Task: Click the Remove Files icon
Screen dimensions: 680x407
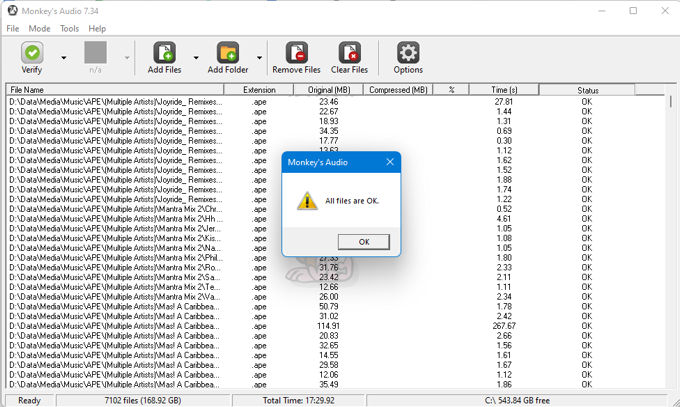Action: 296,53
